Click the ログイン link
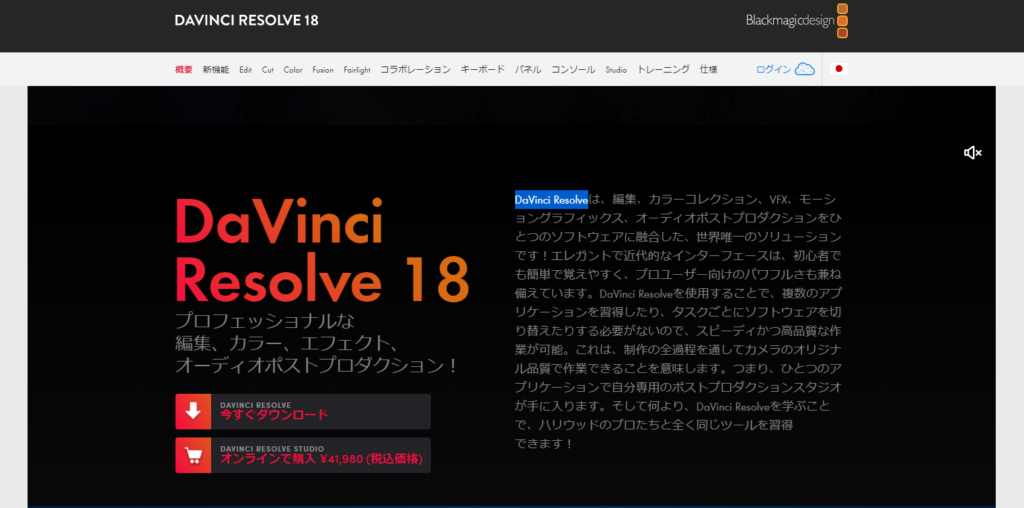 (773, 69)
